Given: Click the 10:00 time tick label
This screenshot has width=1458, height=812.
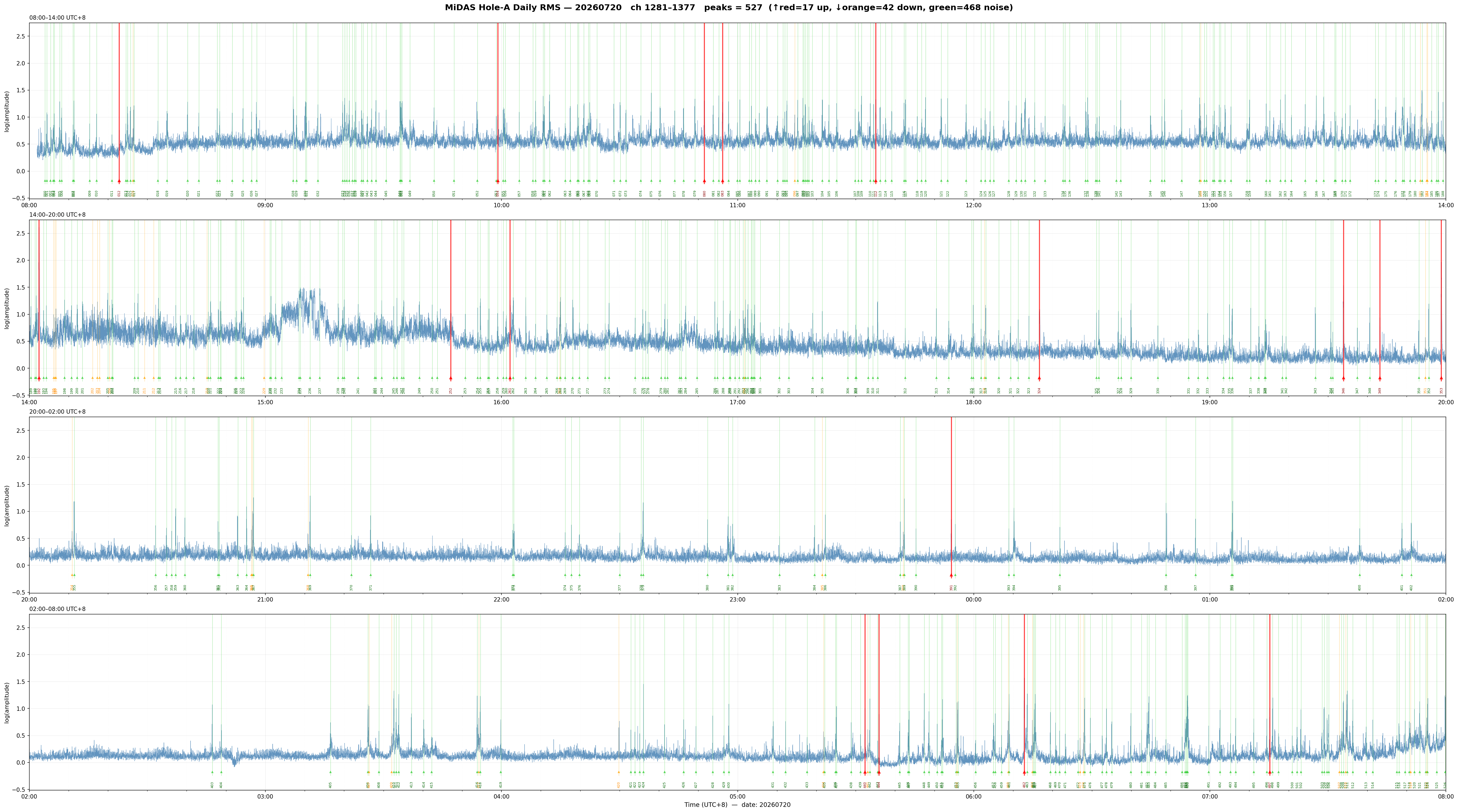Looking at the screenshot, I should [501, 205].
